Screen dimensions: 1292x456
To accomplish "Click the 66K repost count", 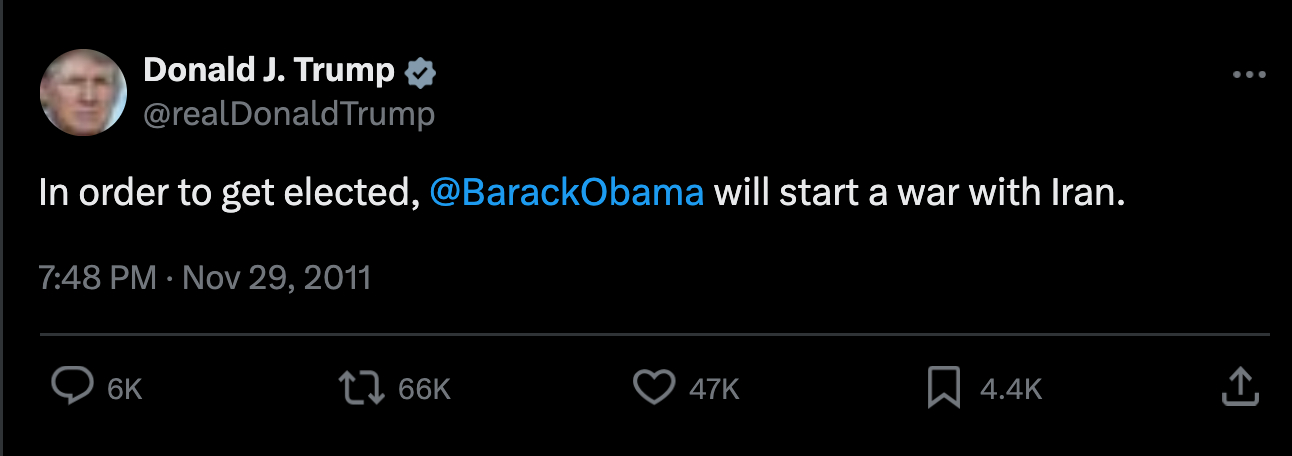I will tap(425, 389).
